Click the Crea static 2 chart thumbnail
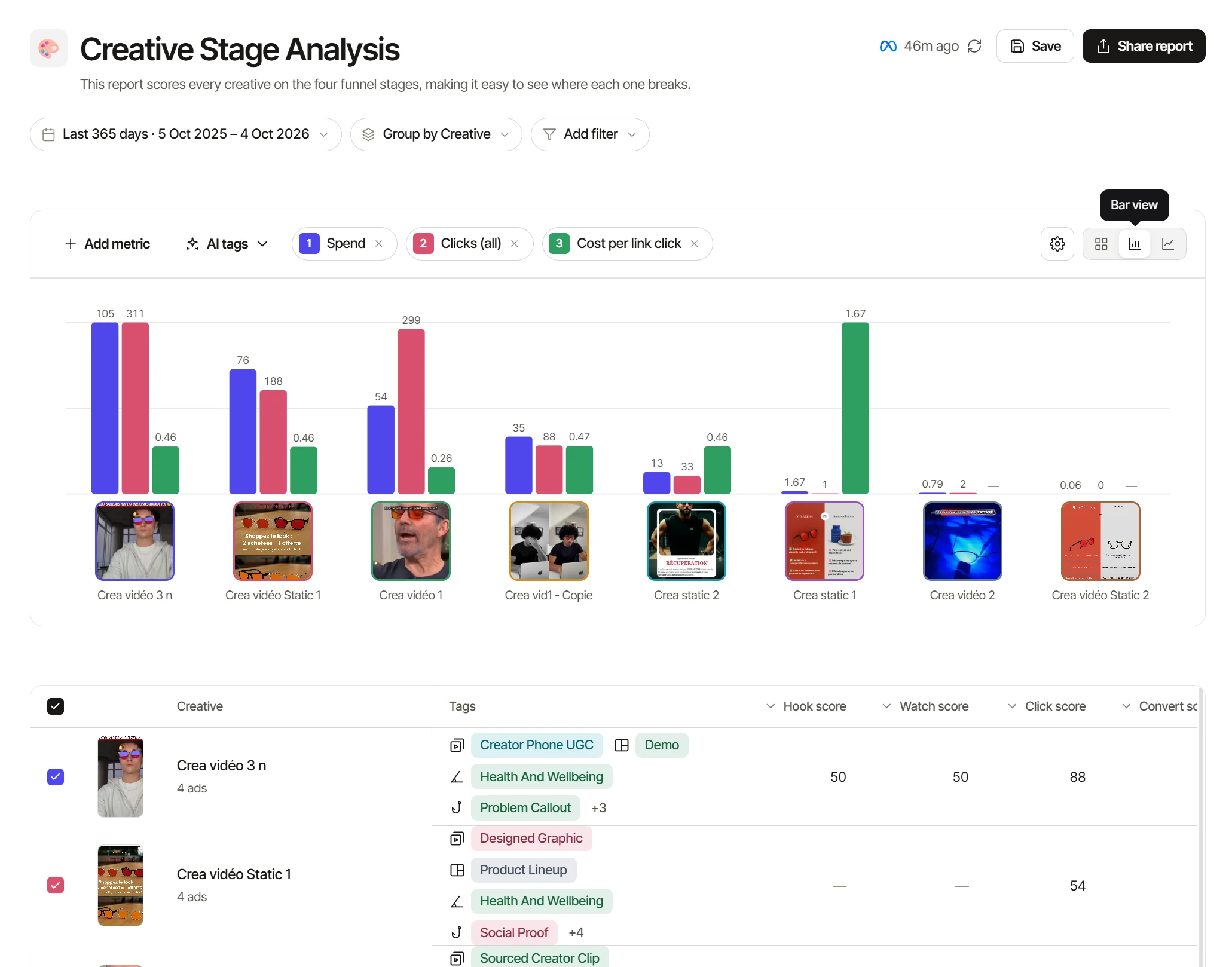The height and width of the screenshot is (967, 1232). click(x=687, y=541)
